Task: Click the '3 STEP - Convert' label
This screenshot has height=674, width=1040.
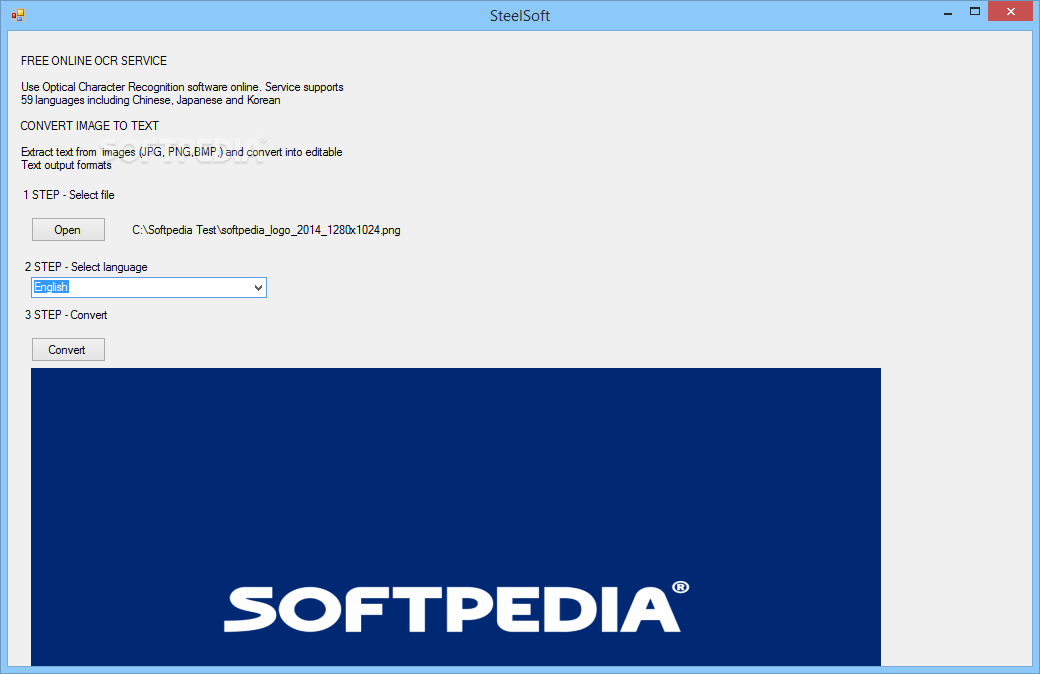Action: point(66,315)
